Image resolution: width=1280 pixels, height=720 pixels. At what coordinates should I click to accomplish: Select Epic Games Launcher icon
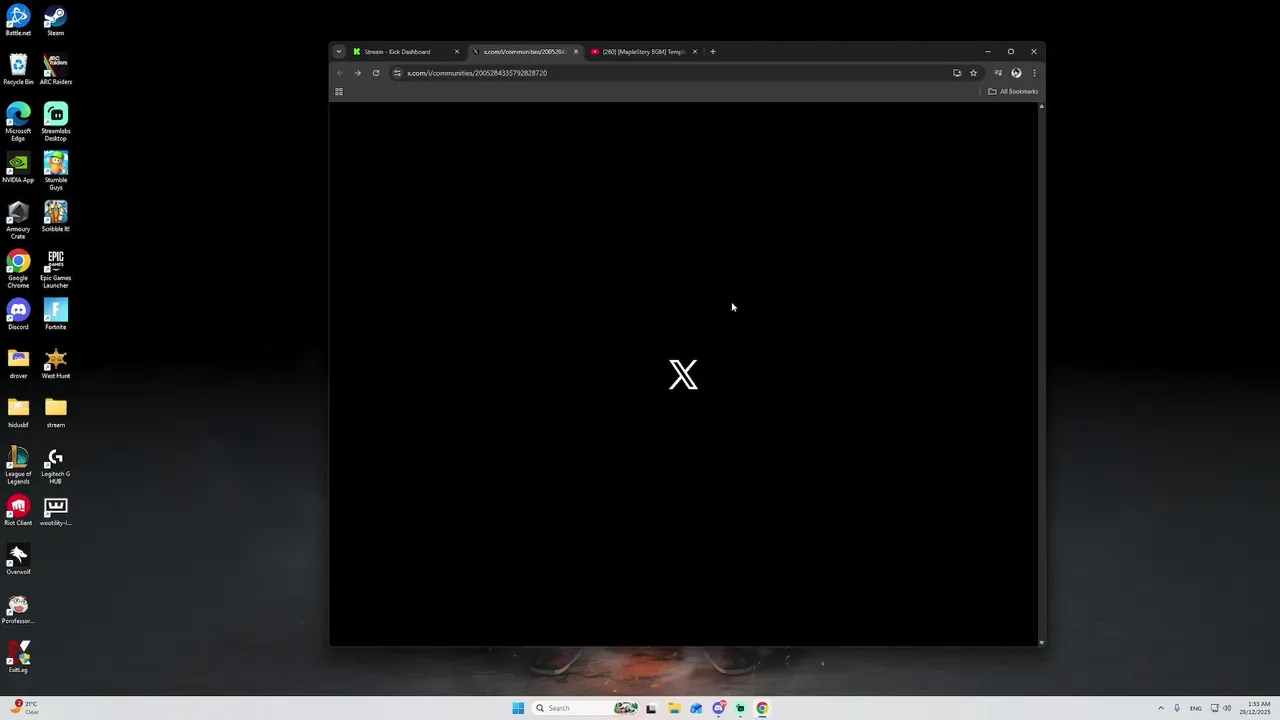56,269
